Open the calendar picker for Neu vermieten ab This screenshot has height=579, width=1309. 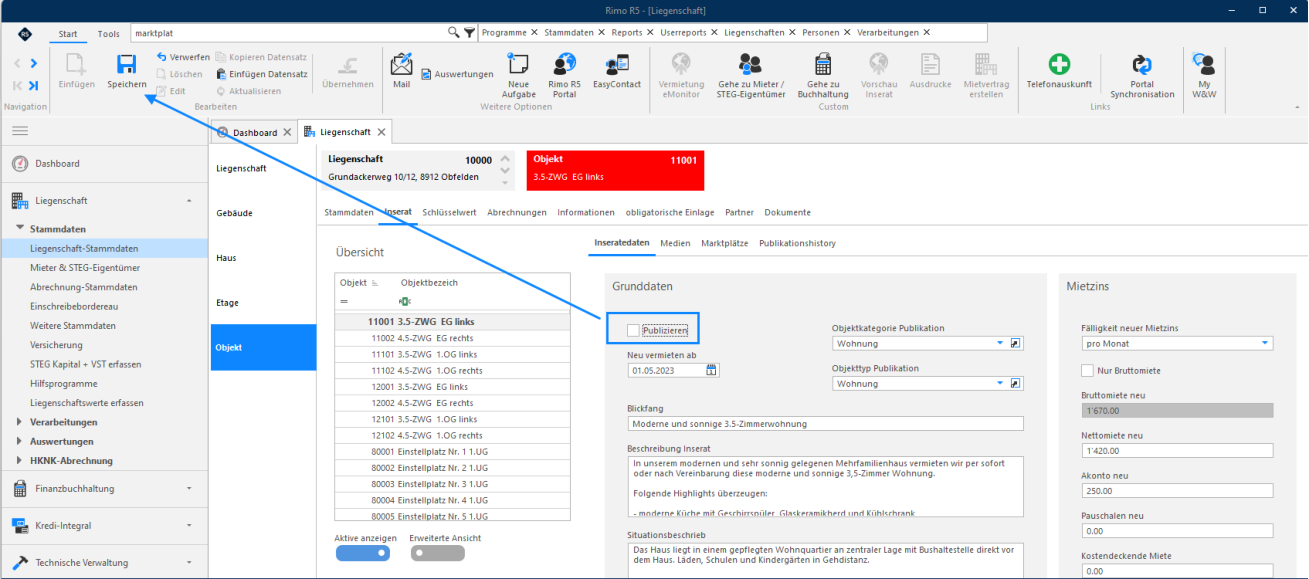tap(712, 369)
